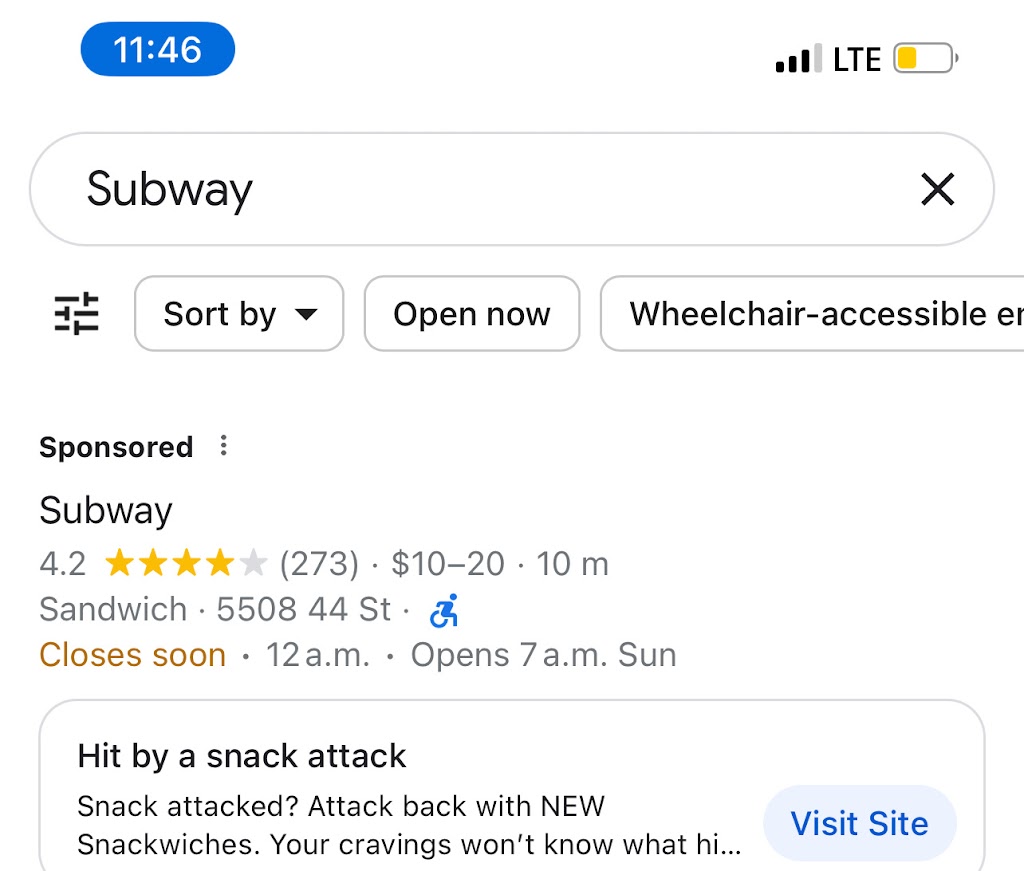Tap the blue 11:46 time pill
The width and height of the screenshot is (1024, 871).
pos(157,49)
